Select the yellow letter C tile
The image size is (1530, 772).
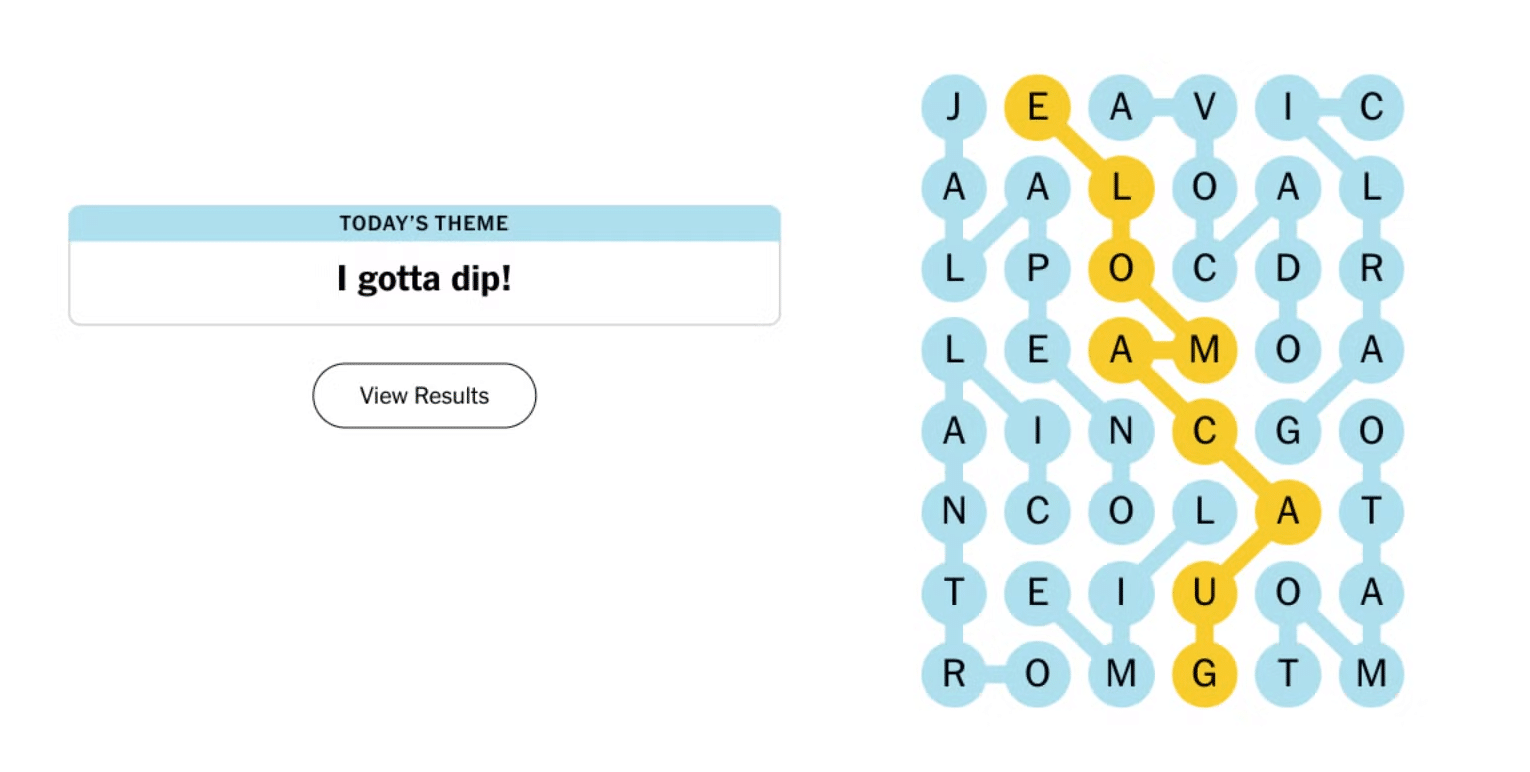coord(1205,432)
